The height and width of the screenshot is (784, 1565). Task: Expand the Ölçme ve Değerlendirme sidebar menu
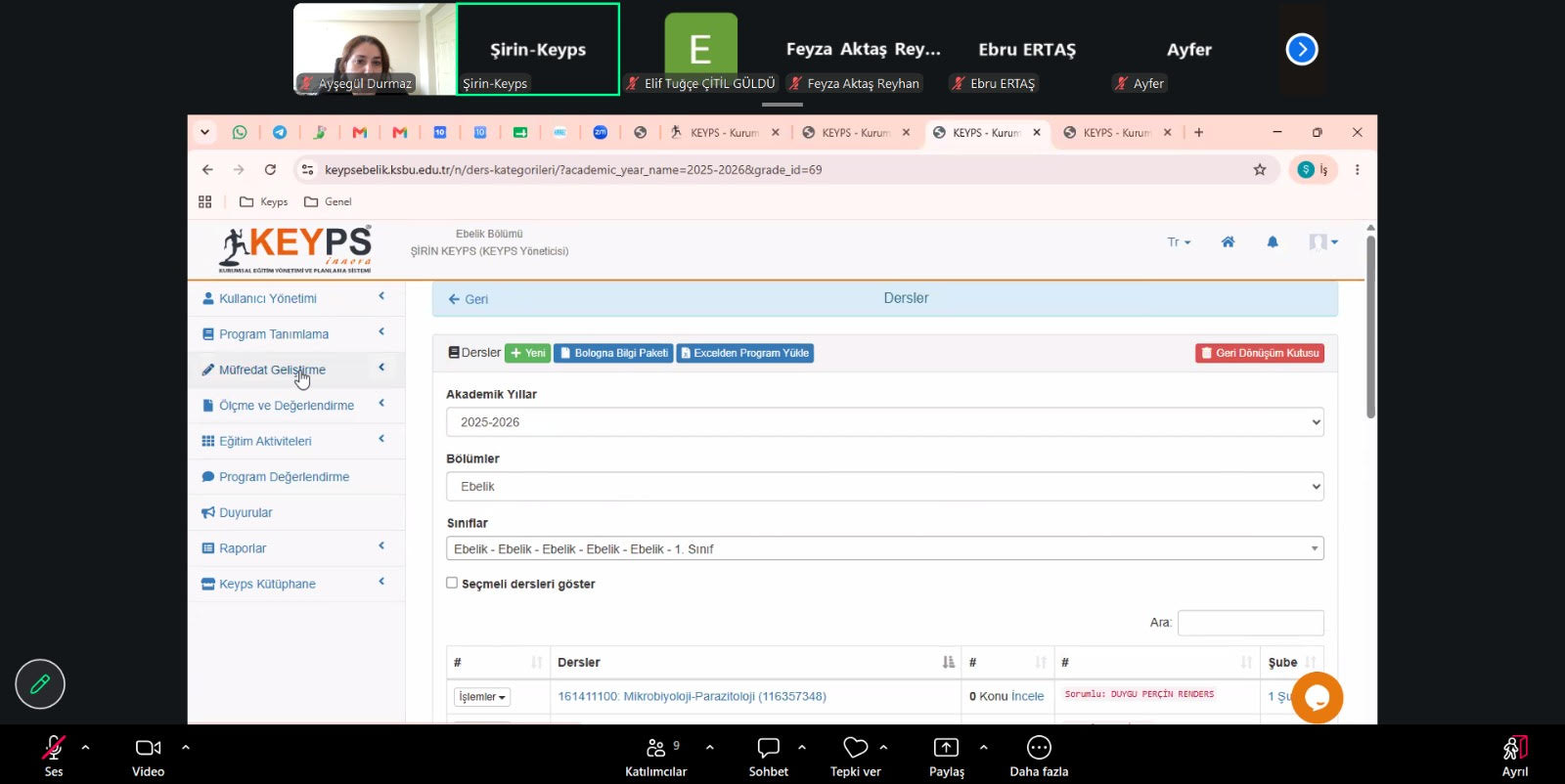coord(296,406)
